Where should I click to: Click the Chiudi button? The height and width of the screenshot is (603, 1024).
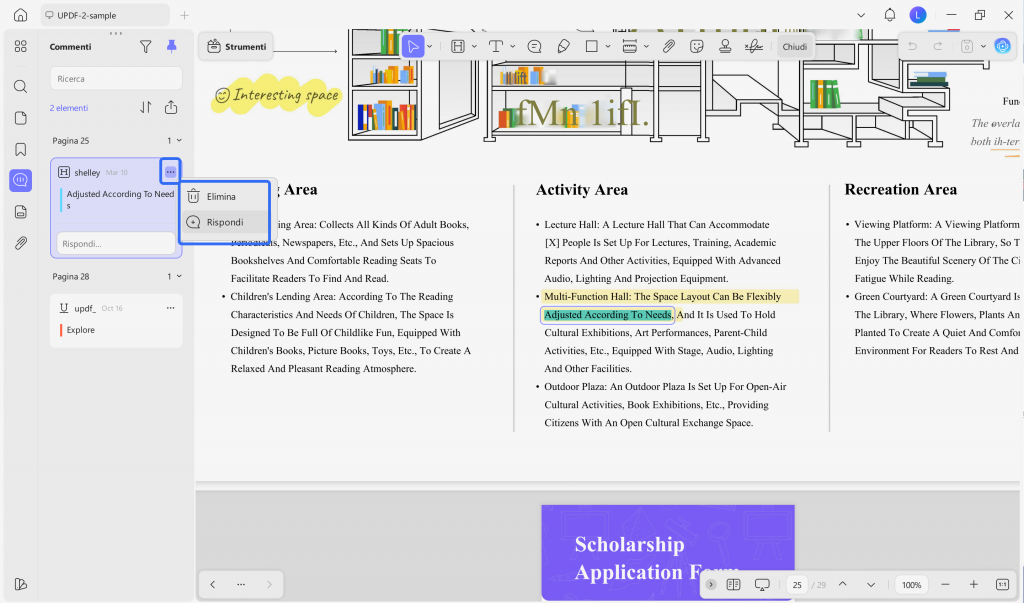pos(795,46)
